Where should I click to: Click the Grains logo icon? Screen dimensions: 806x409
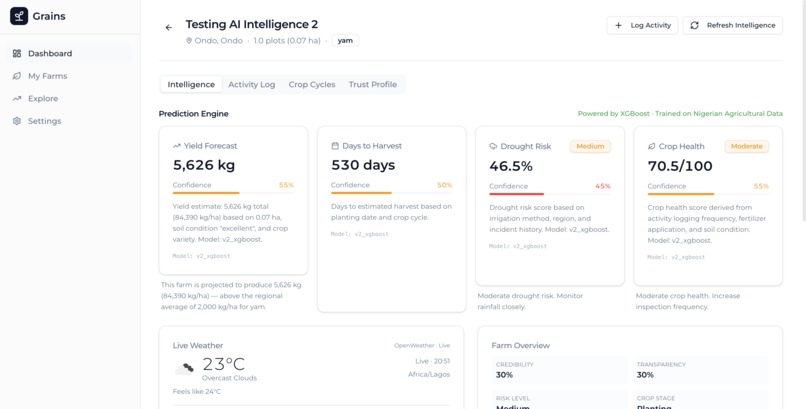coord(19,16)
